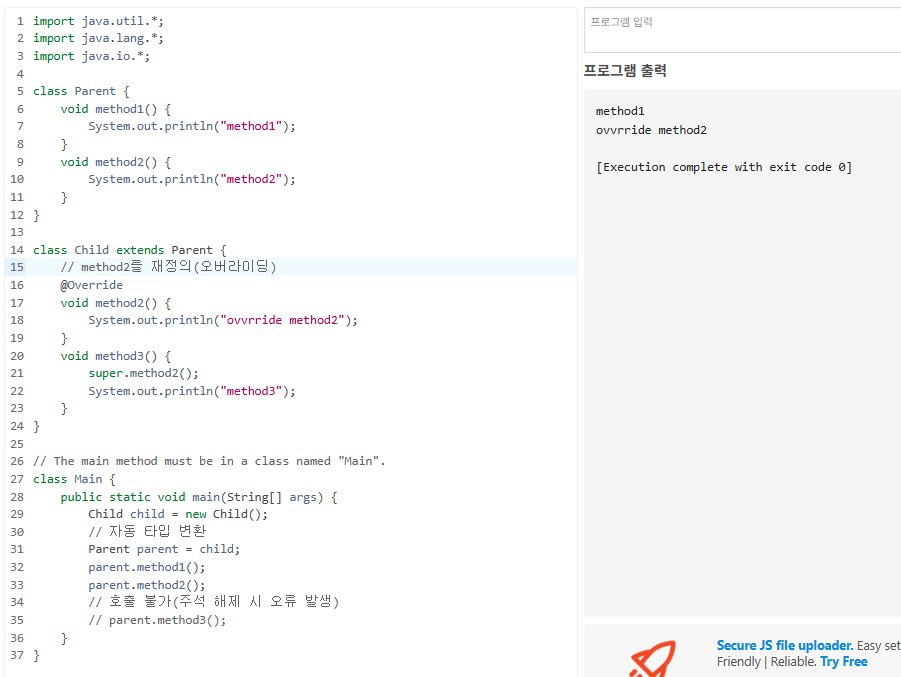The height and width of the screenshot is (677, 901).
Task: Click the '프로그램 출력' heading
Action: coord(625,71)
